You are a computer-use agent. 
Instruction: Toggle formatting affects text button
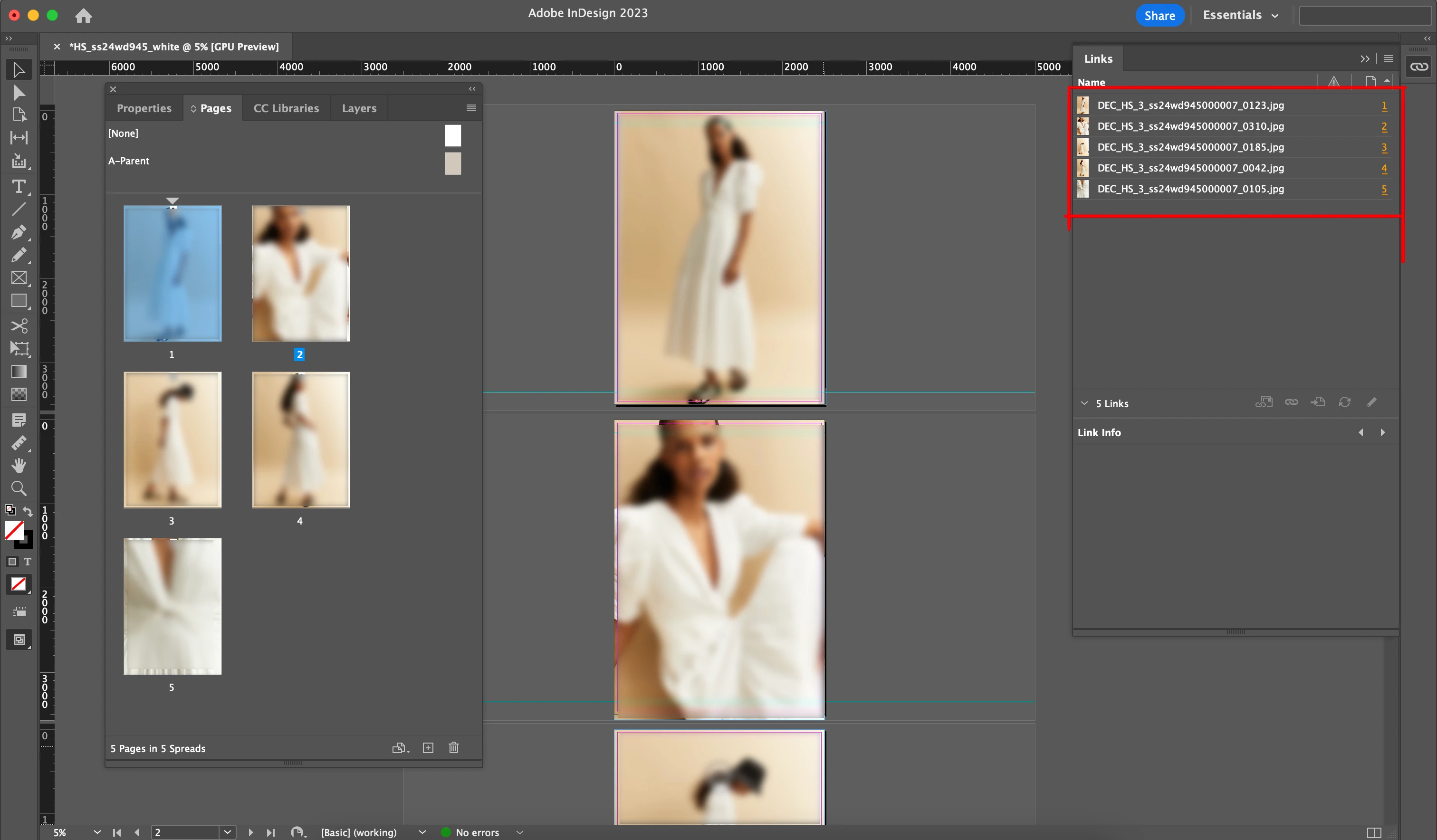tap(28, 562)
